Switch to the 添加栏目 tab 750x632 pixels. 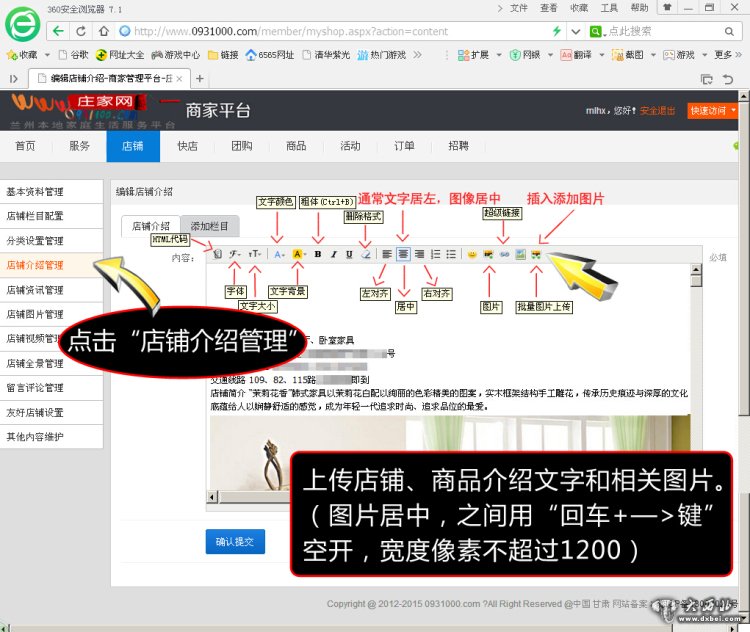[210, 226]
